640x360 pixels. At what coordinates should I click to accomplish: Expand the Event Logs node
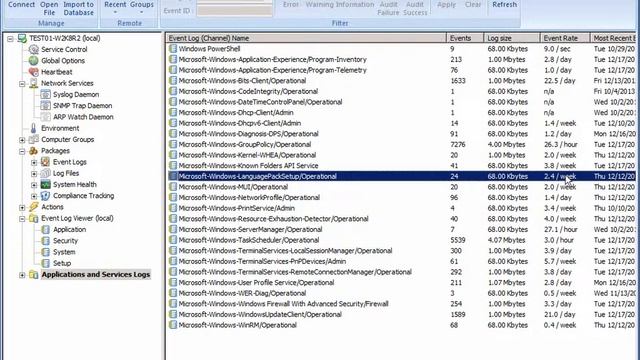34,162
